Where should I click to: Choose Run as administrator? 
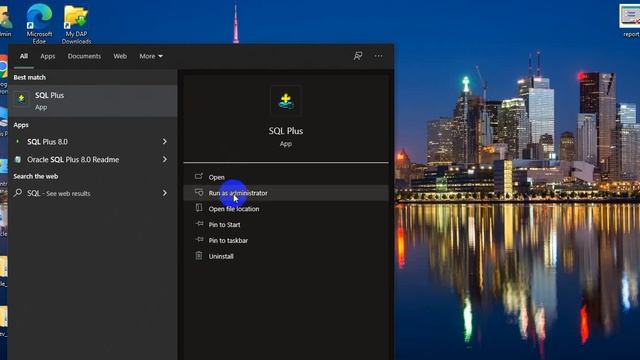[286, 193]
